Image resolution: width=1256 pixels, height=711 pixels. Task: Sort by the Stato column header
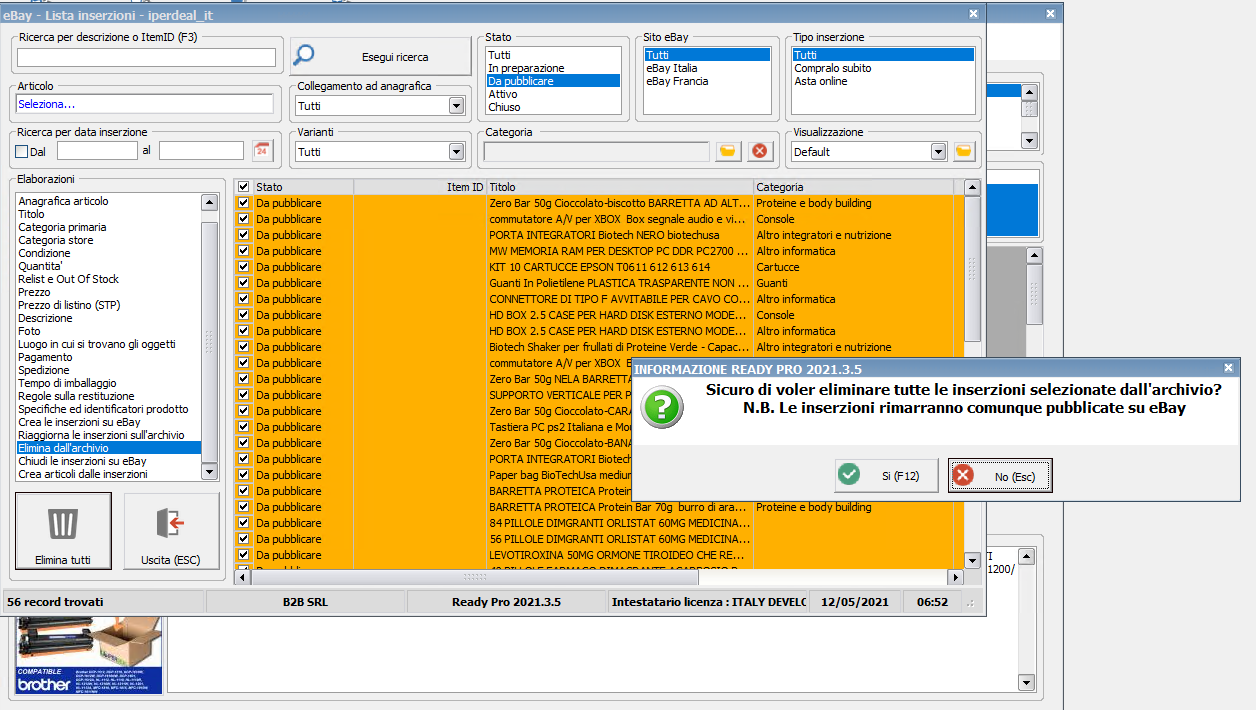click(303, 187)
